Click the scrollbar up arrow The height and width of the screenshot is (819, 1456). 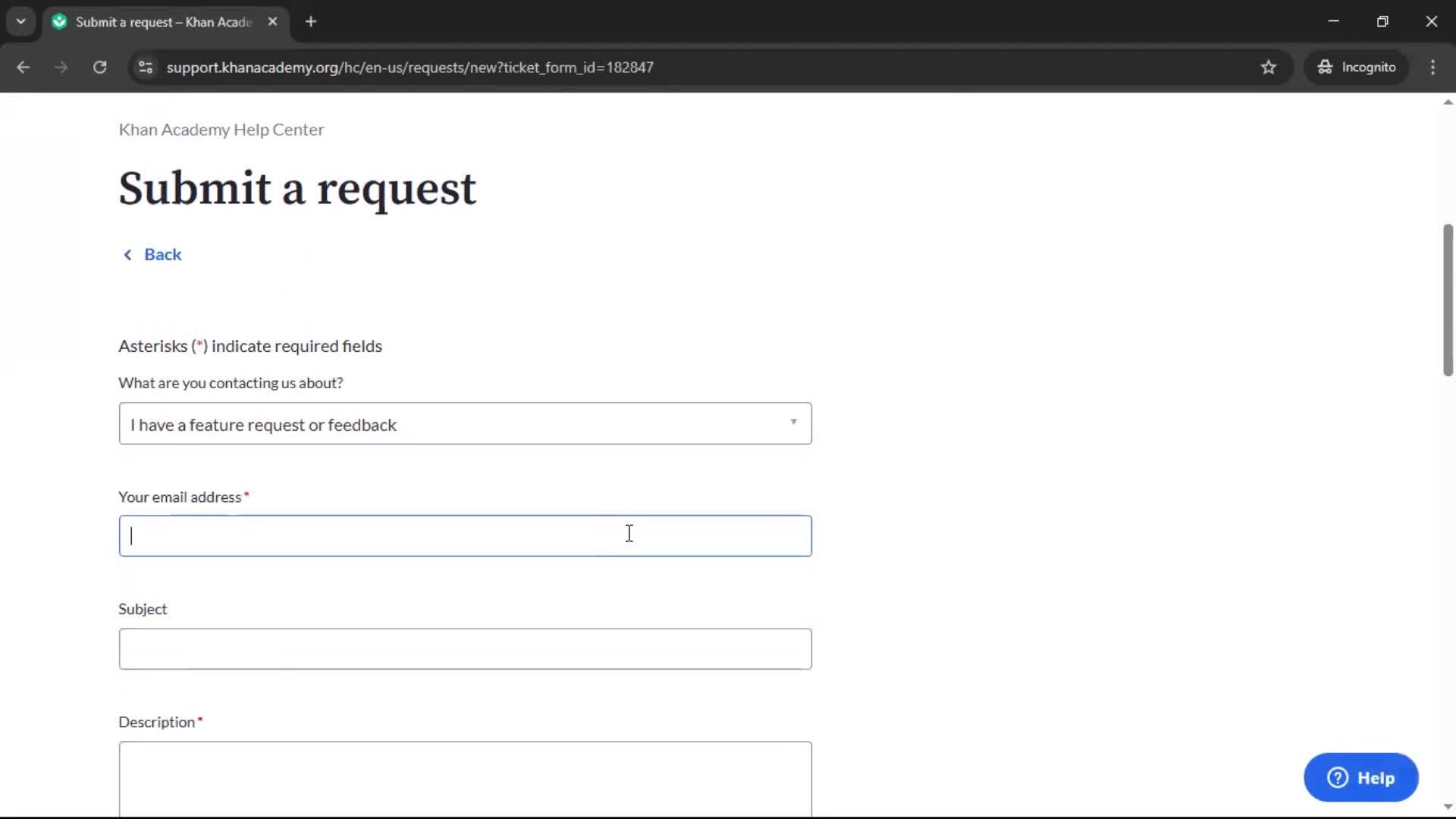(1448, 102)
